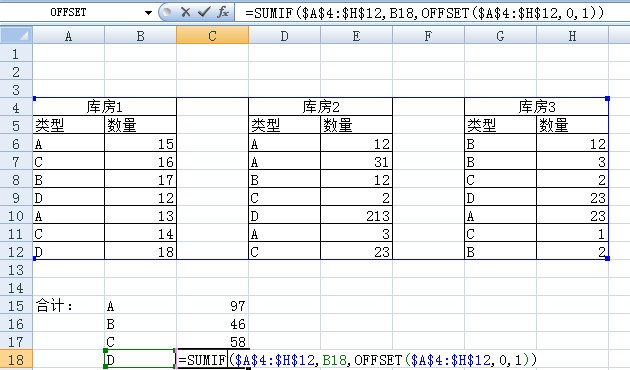630x370 pixels.
Task: Click the SUMIF formula in cell C18
Action: click(x=358, y=359)
